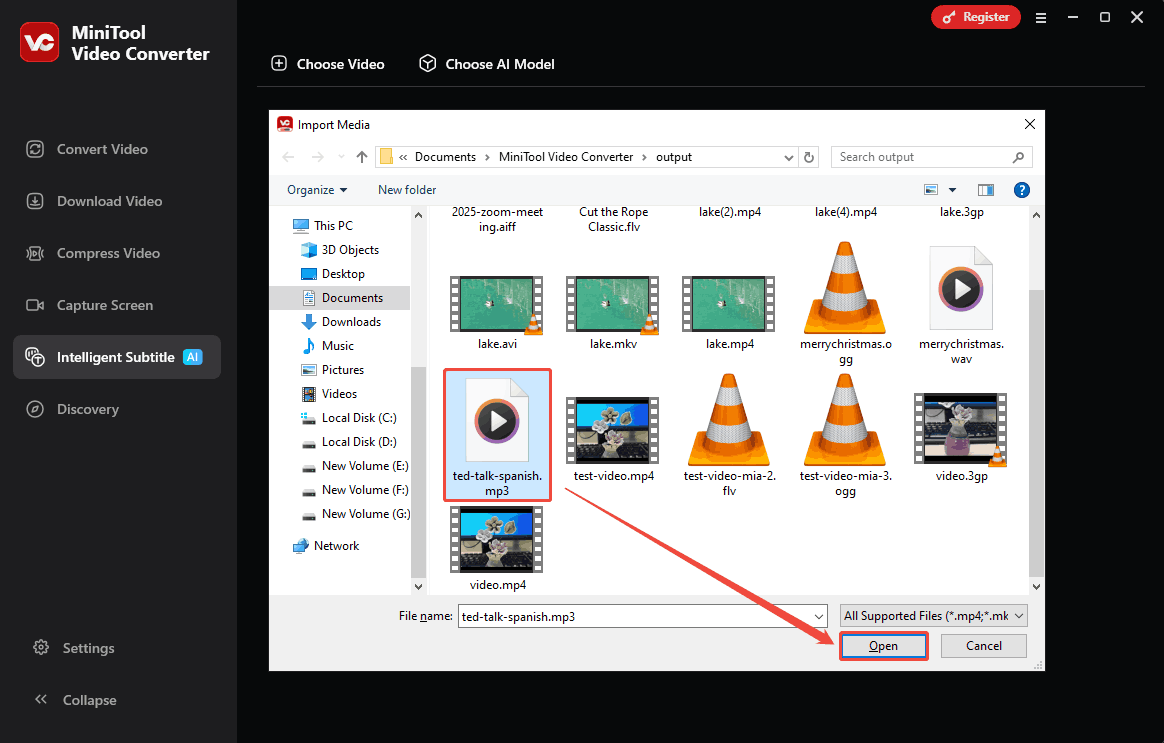Click the Open button
This screenshot has height=743, width=1164.
(x=883, y=645)
